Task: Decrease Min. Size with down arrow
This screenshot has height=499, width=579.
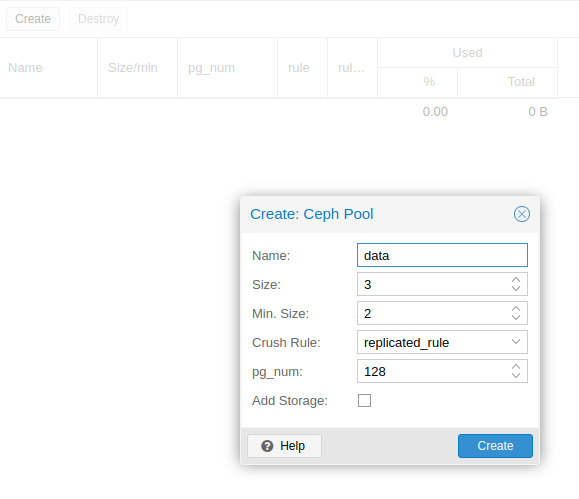Action: point(516,317)
